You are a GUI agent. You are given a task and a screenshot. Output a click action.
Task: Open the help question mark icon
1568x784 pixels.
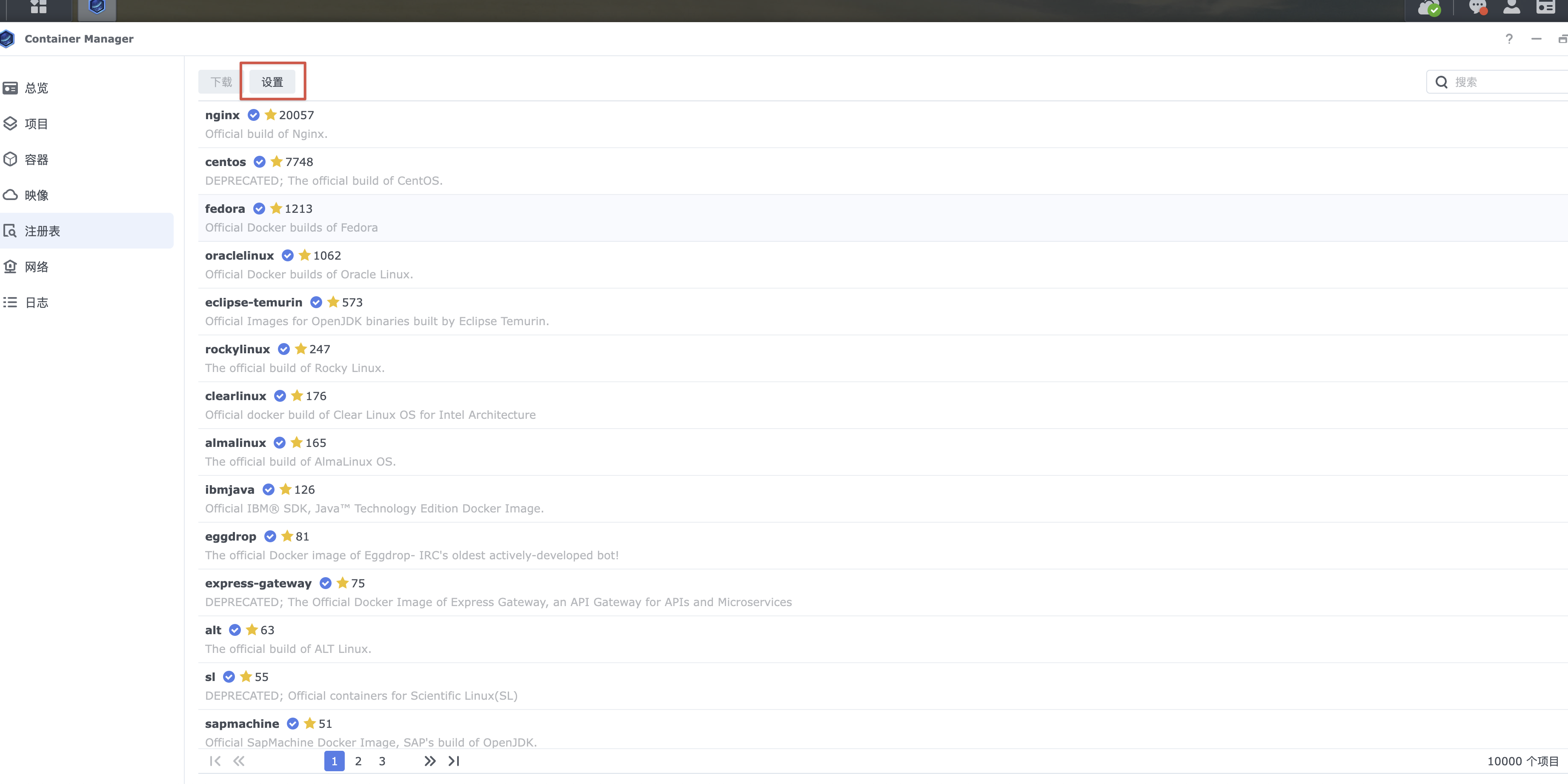coord(1508,39)
